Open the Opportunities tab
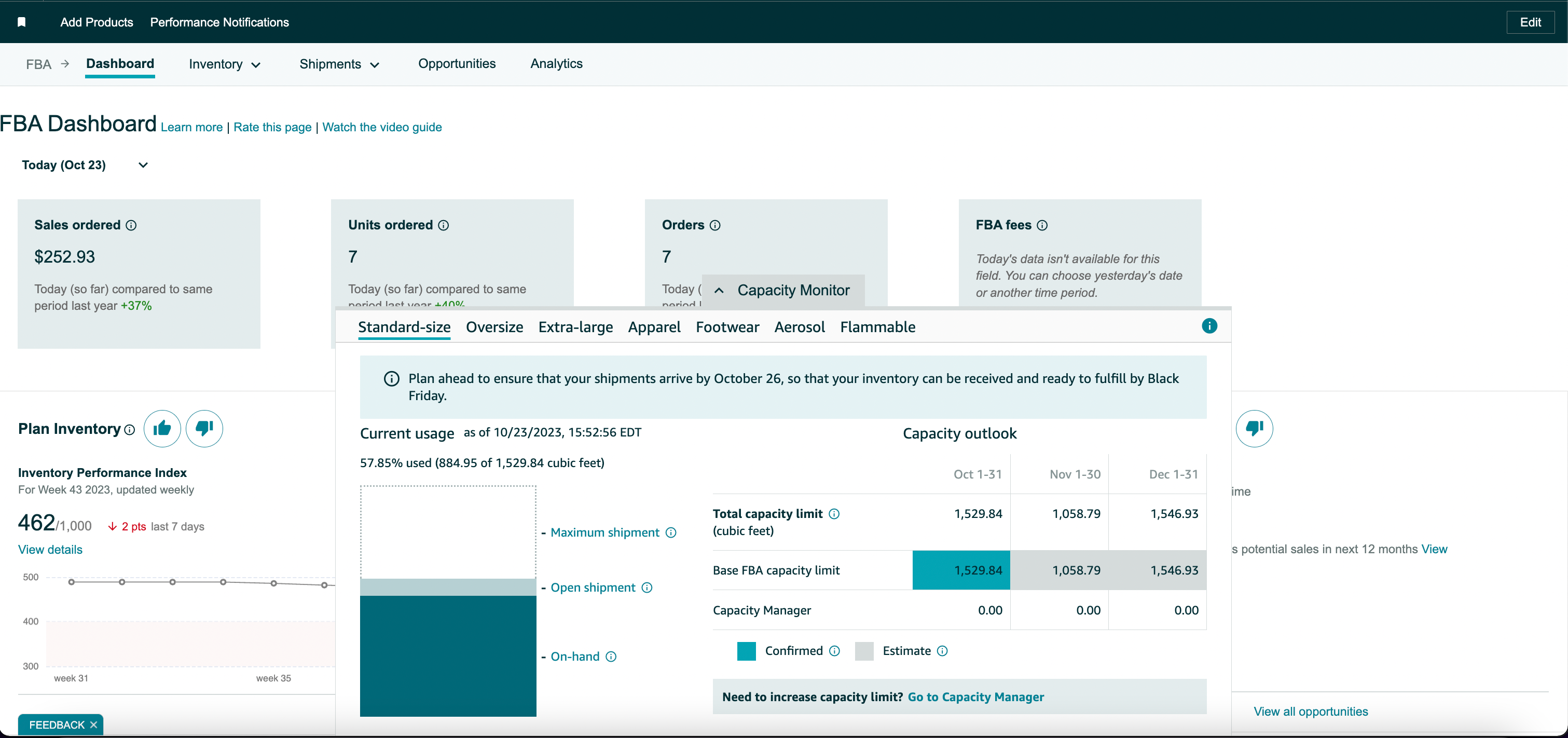Image resolution: width=1568 pixels, height=738 pixels. click(x=457, y=64)
